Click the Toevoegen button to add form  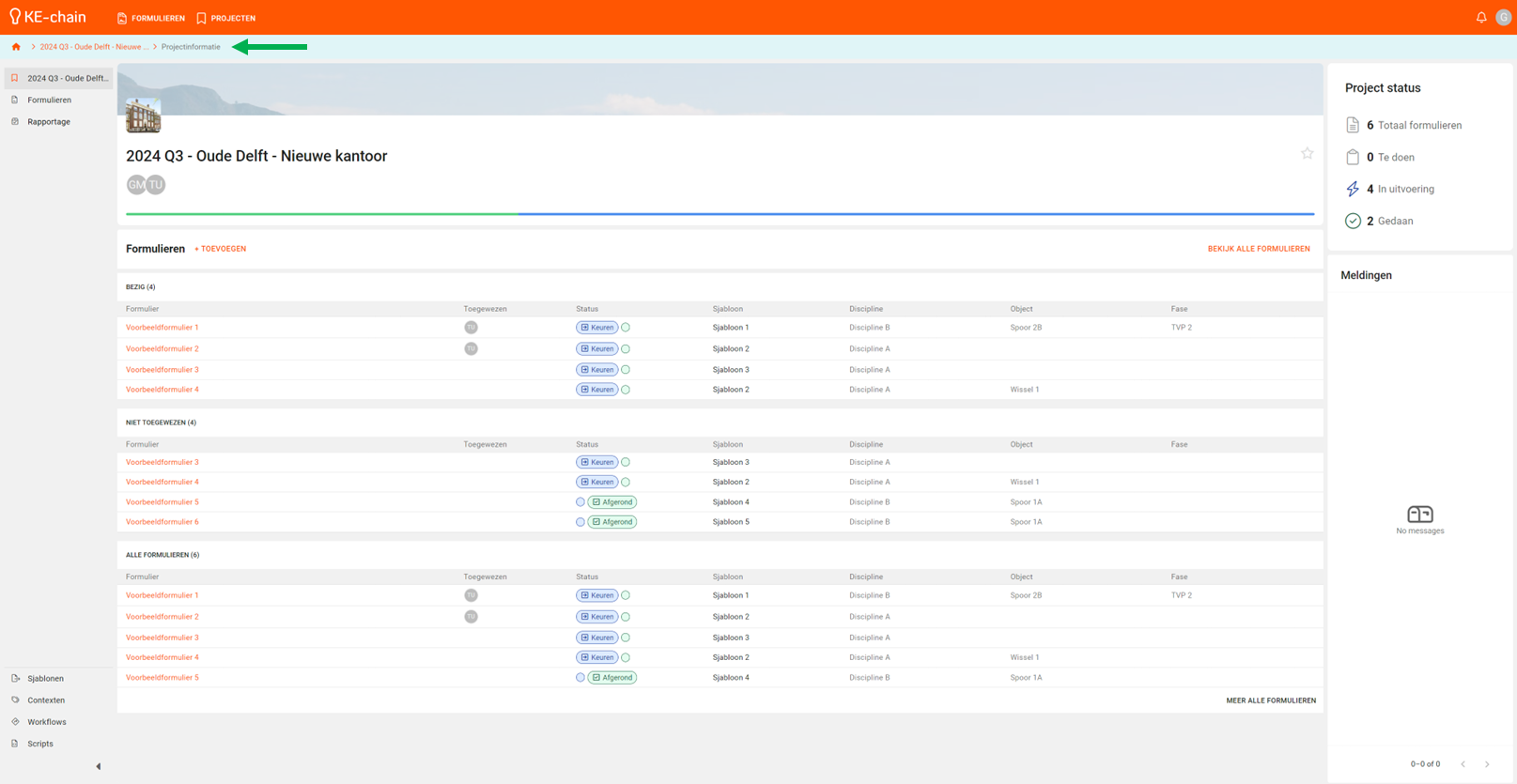point(221,249)
